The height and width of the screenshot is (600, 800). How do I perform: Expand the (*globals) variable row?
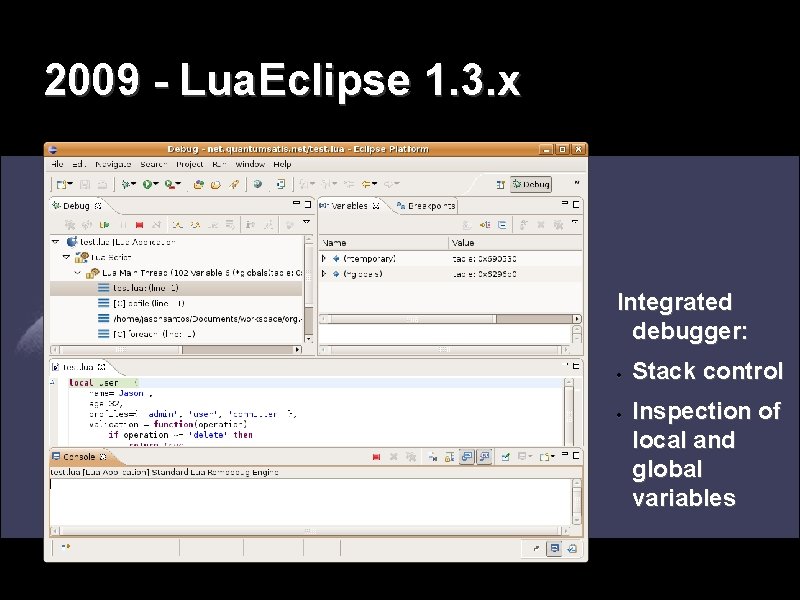323,274
